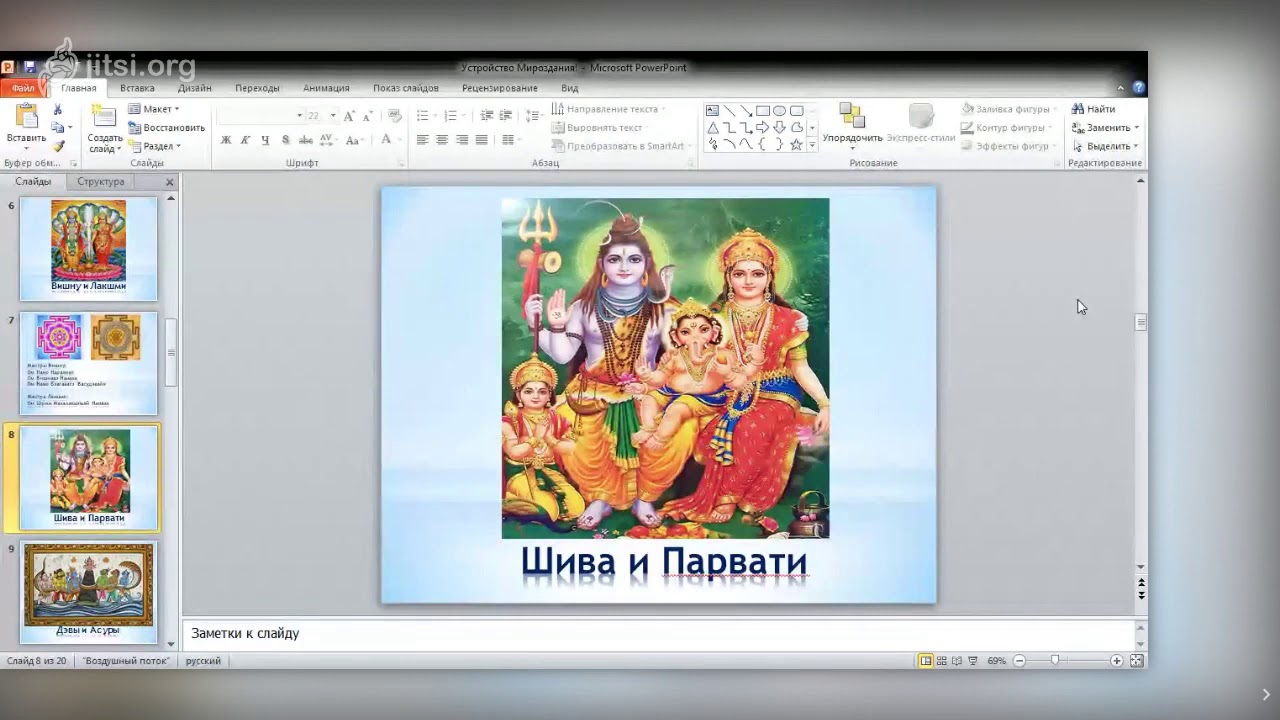The height and width of the screenshot is (720, 1280).
Task: Fit slide to current window icon
Action: (1136, 661)
